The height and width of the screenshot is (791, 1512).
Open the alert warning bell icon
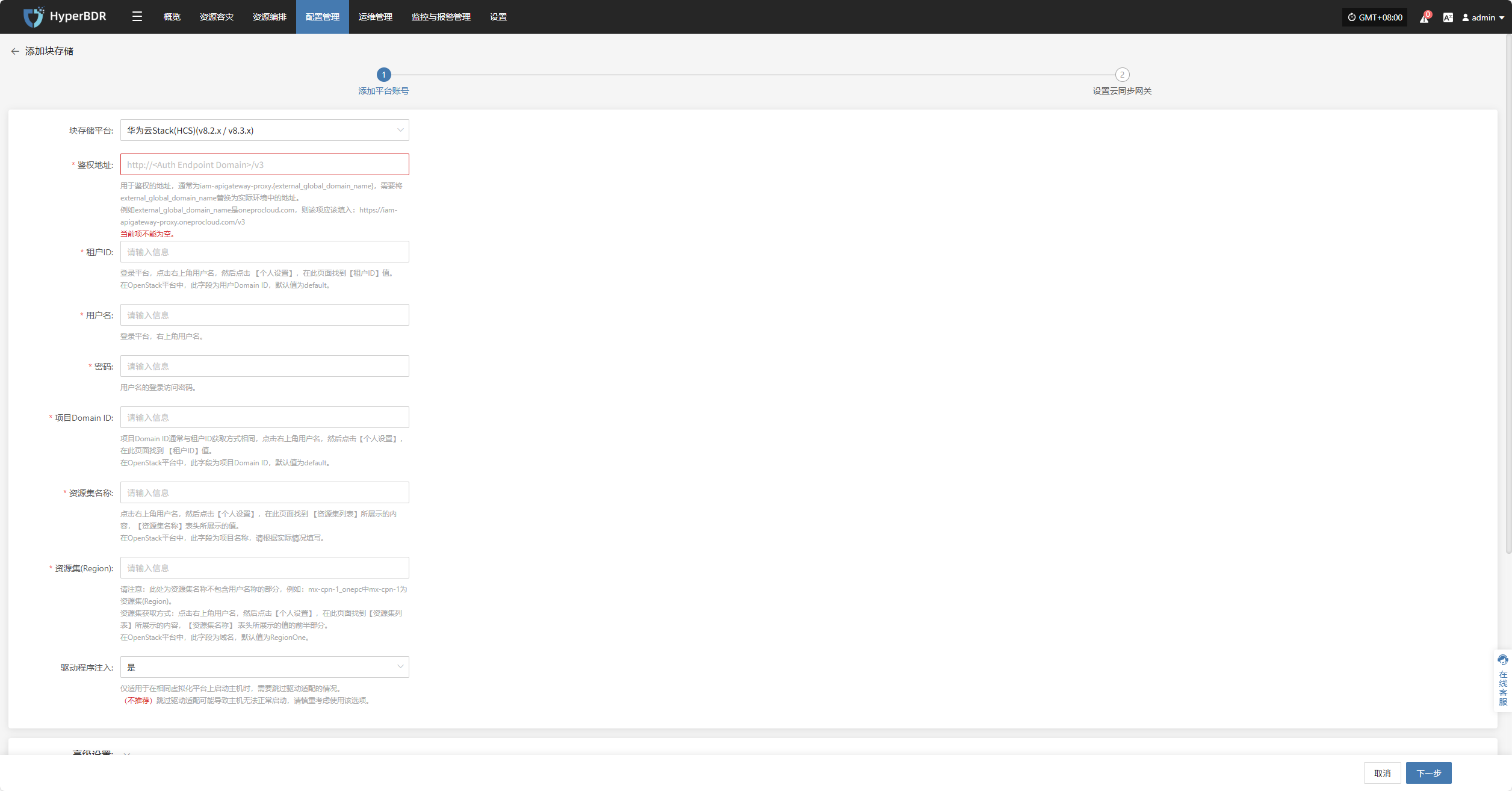[1424, 17]
